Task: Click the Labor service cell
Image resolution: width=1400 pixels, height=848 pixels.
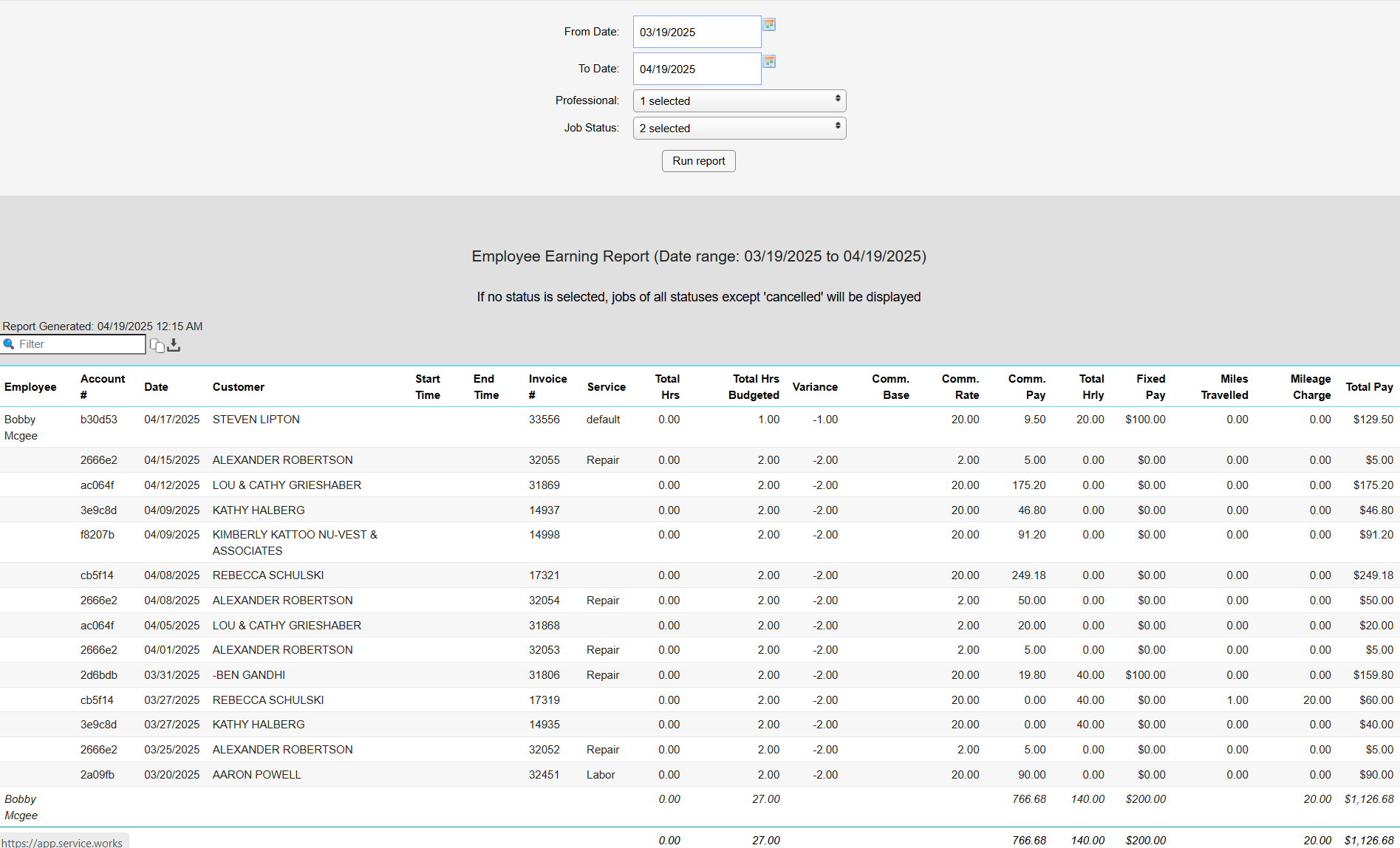Action: pos(601,775)
